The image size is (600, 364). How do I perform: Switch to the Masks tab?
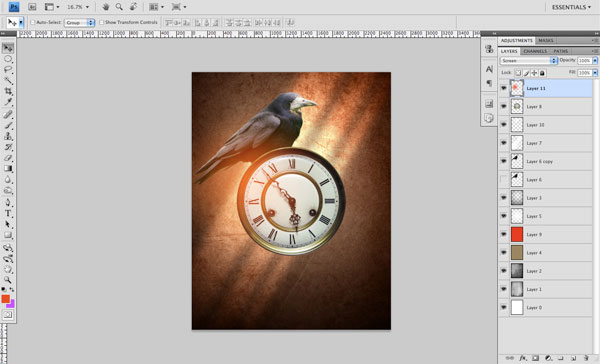[x=546, y=40]
